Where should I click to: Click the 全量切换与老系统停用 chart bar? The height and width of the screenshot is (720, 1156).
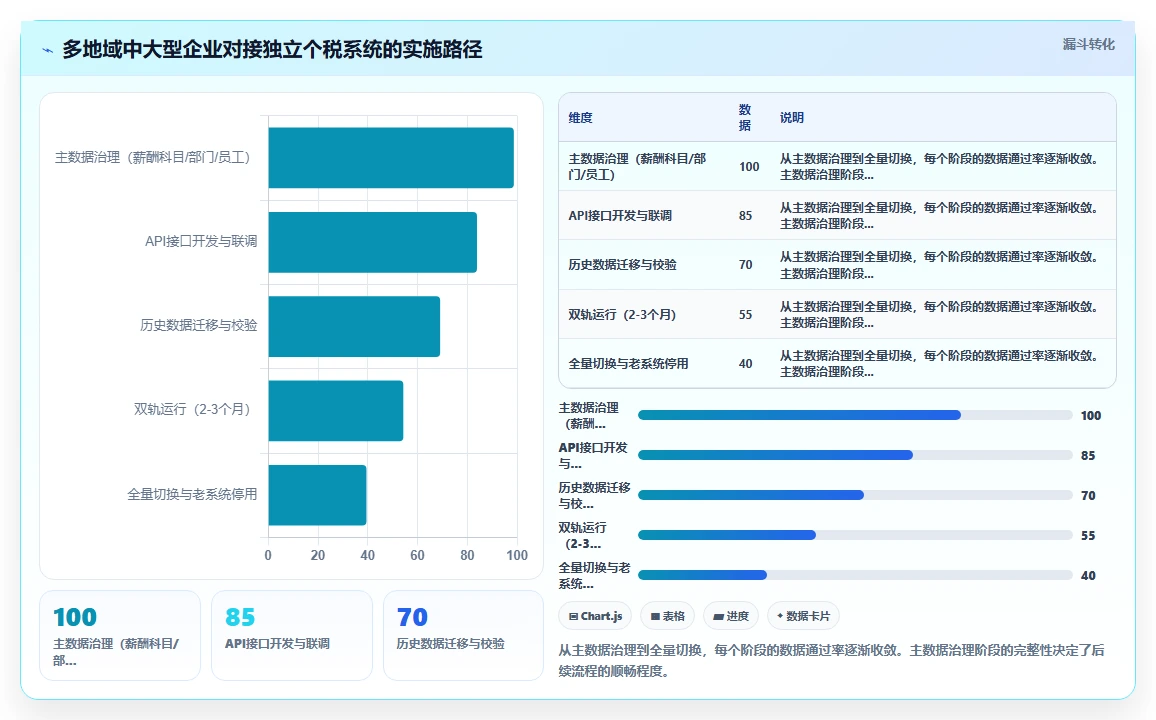click(317, 494)
